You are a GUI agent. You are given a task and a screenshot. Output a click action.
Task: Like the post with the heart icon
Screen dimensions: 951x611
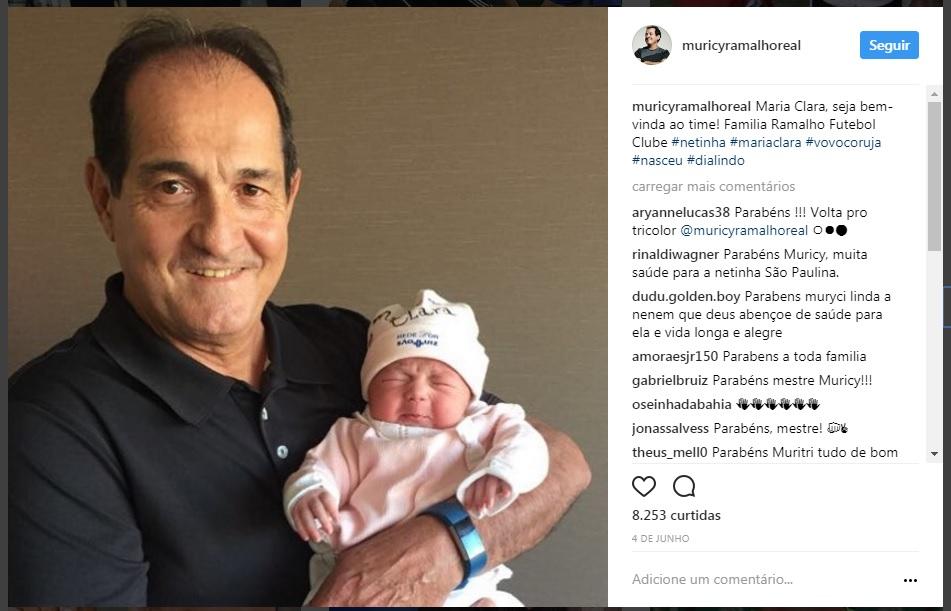[644, 487]
